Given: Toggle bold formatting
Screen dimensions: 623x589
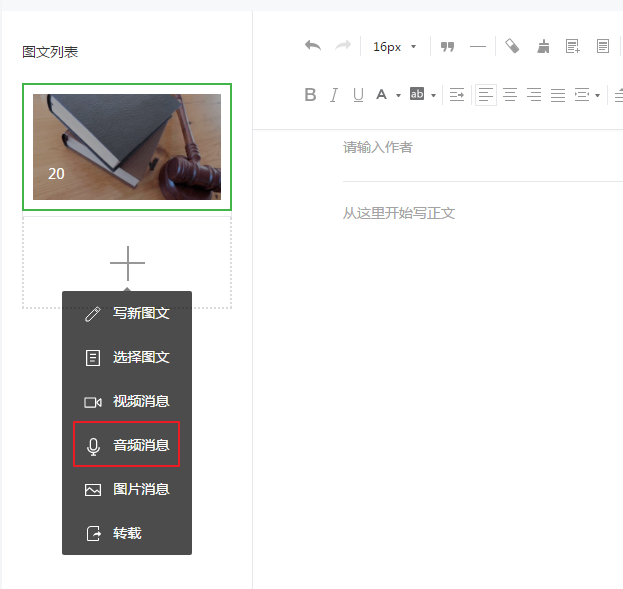Looking at the screenshot, I should coord(310,95).
